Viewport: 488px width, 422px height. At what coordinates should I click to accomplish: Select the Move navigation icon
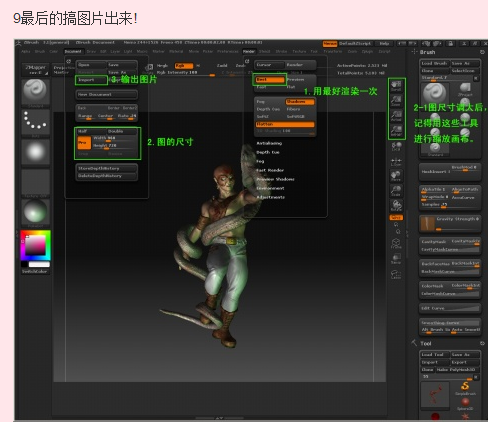[x=396, y=176]
